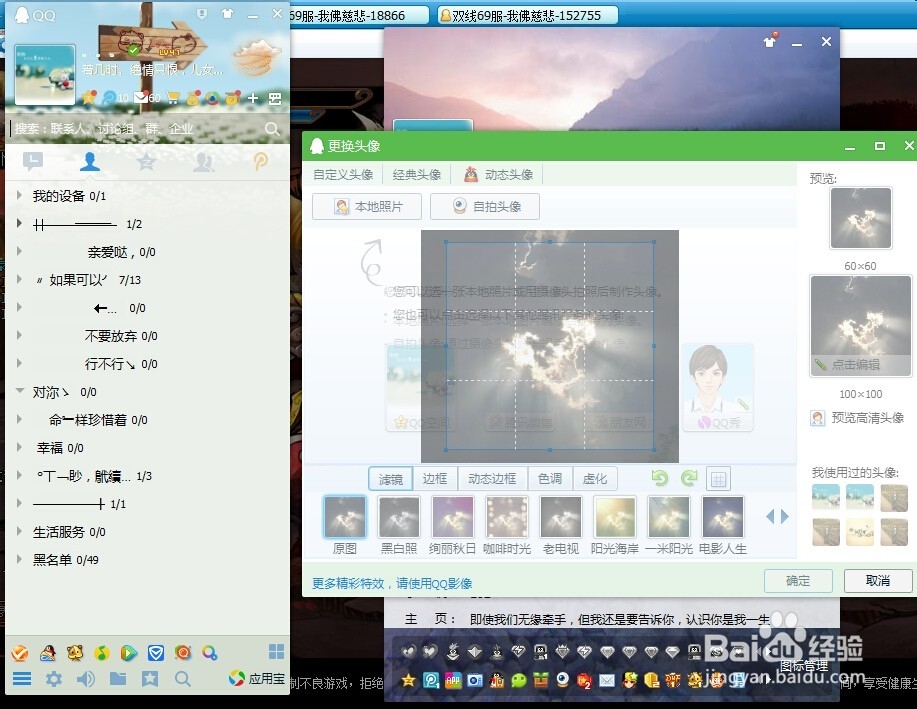
Task: Confirm avatar with 确定 button
Action: [798, 580]
